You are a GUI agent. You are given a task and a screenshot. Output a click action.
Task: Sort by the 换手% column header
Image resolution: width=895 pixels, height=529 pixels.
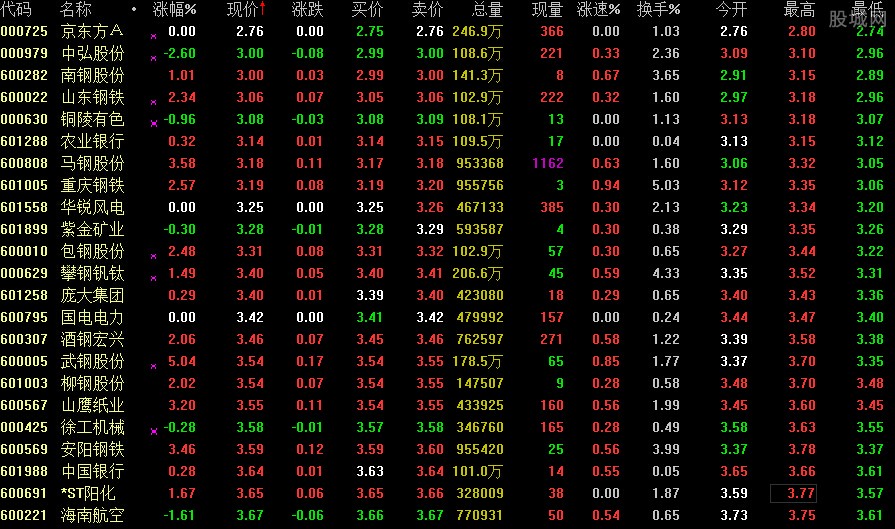[x=659, y=9]
